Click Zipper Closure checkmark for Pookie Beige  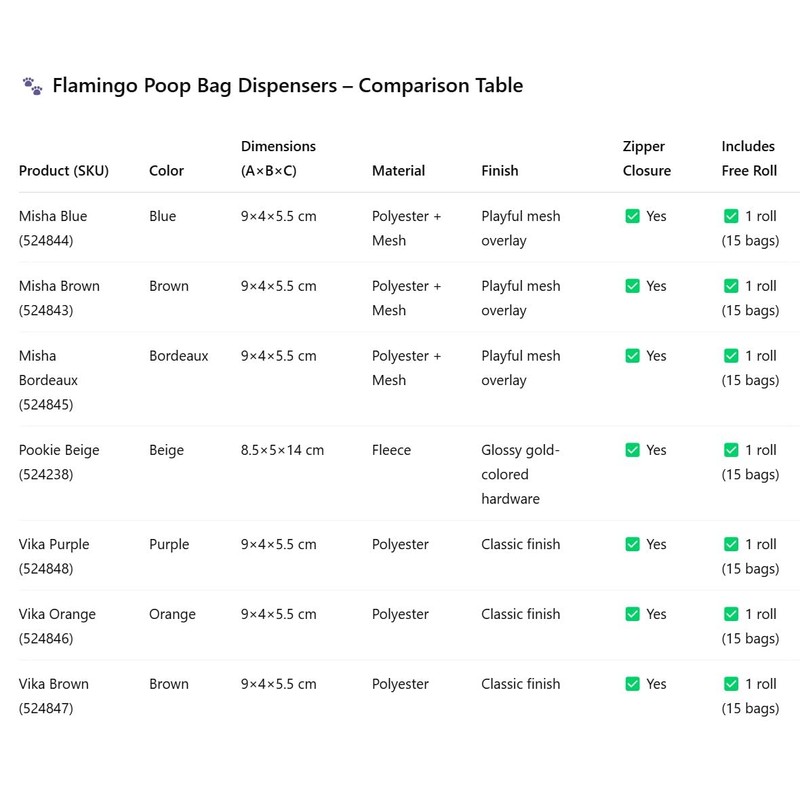point(632,450)
